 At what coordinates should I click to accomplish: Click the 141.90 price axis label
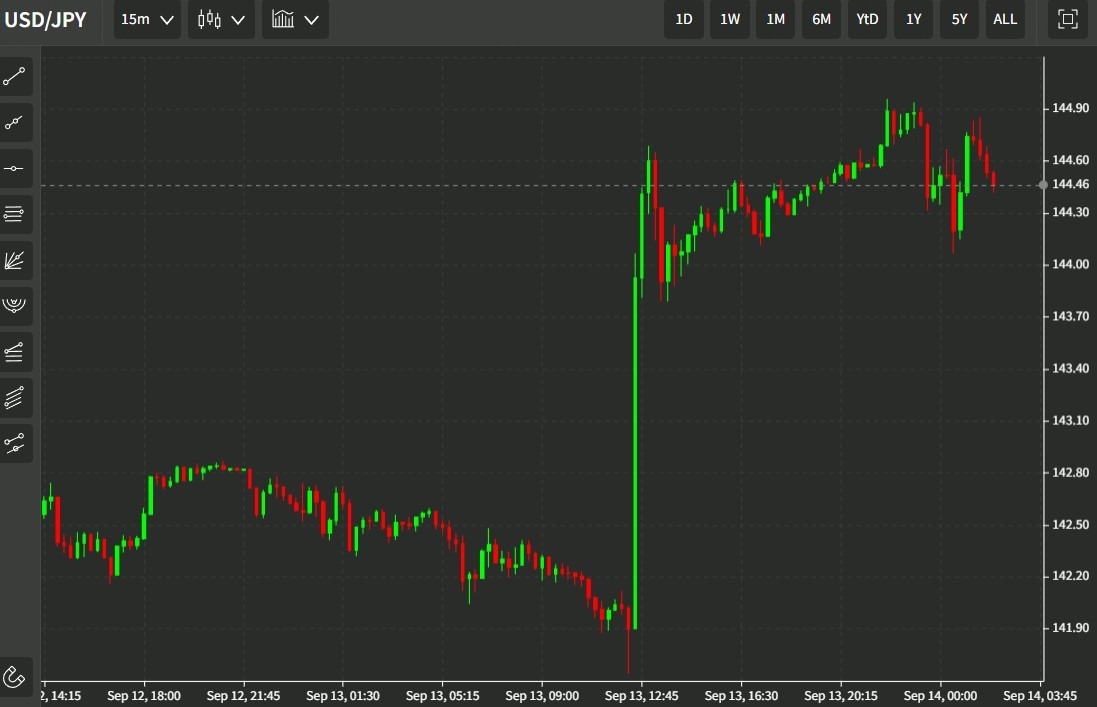[1070, 627]
